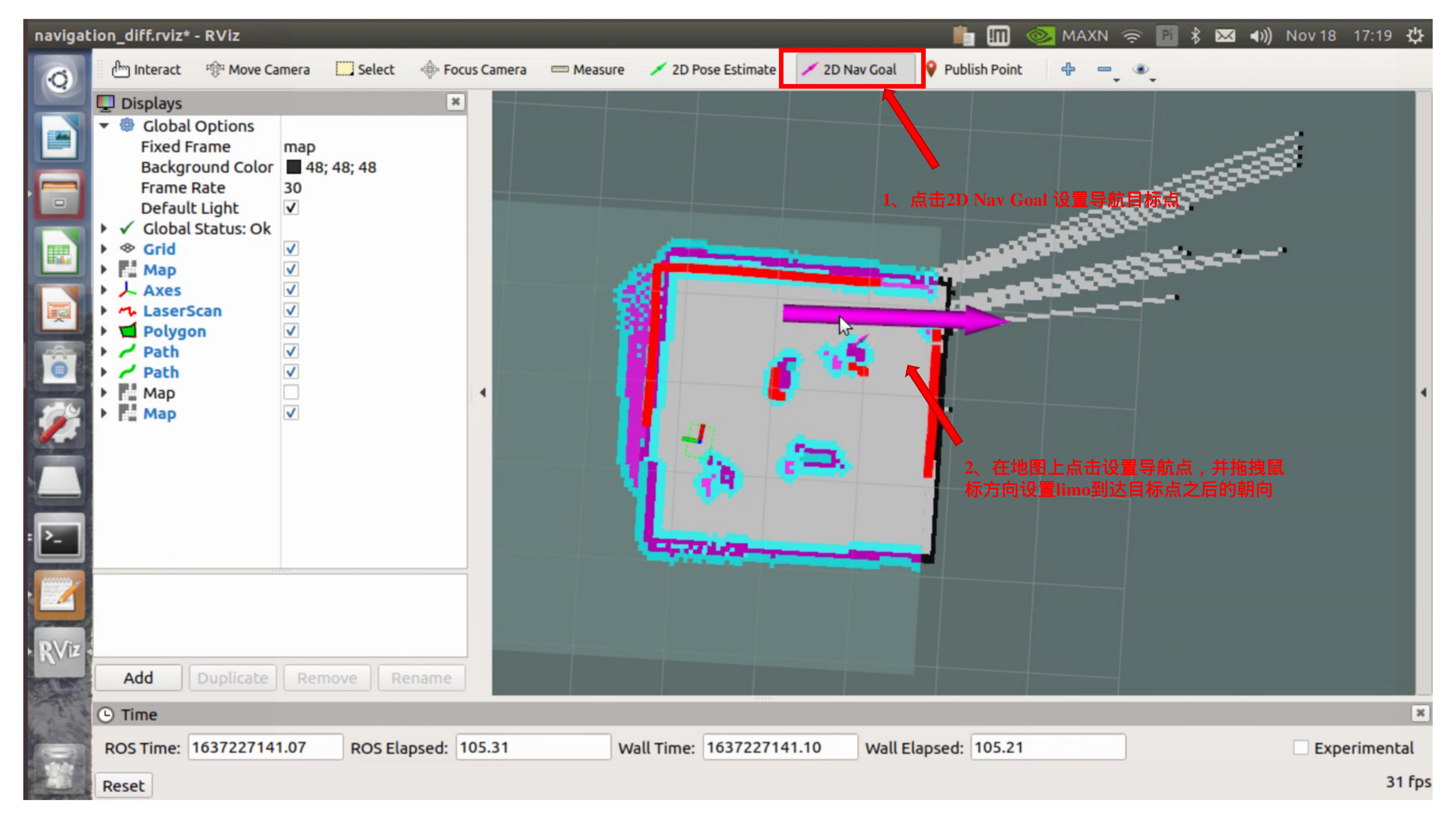
Task: Click the Focus Camera tool
Action: (474, 70)
